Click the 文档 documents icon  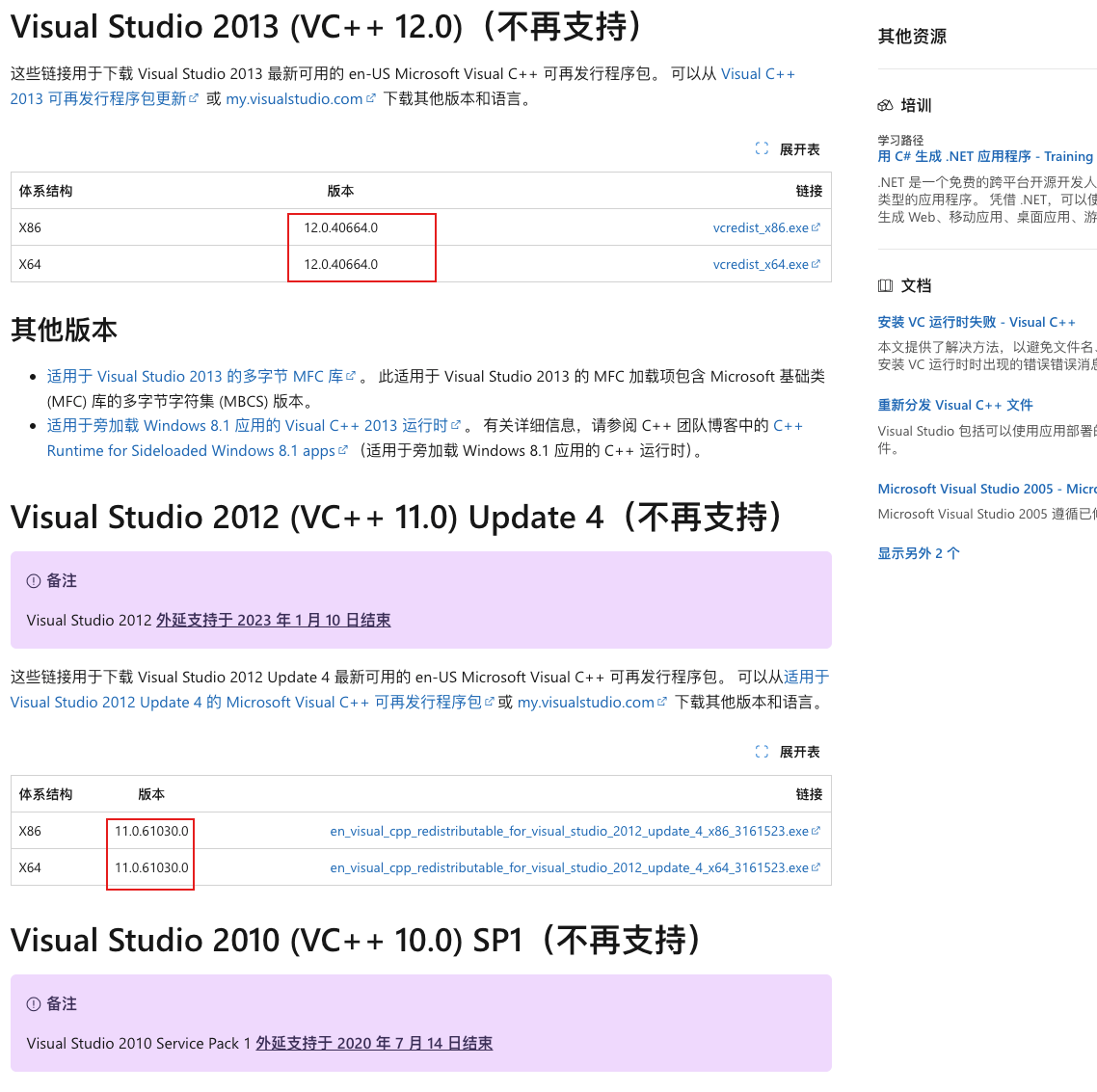pos(885,285)
